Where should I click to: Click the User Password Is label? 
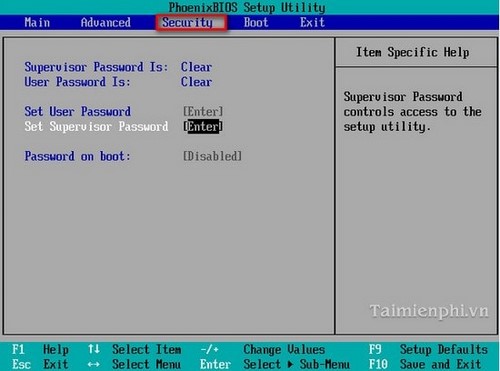[77, 82]
